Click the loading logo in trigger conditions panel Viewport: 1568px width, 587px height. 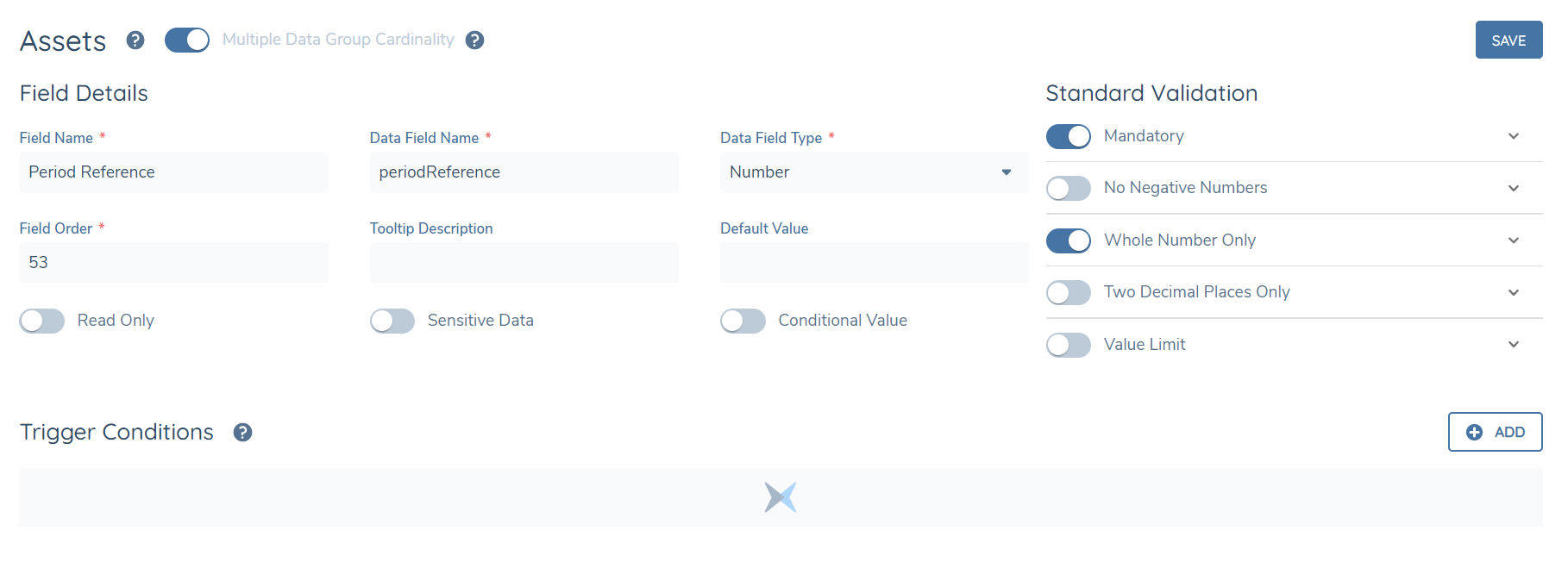[781, 497]
